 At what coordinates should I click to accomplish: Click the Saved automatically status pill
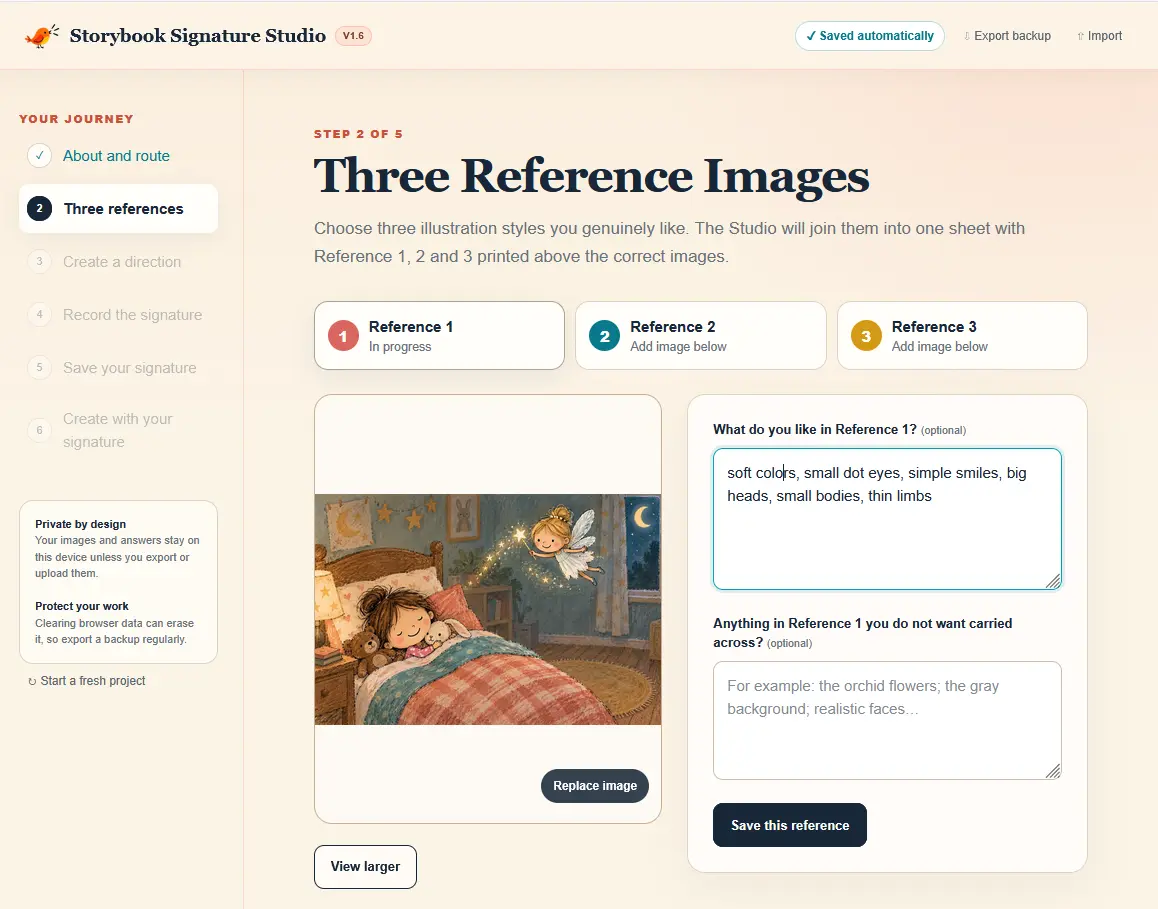coord(869,35)
